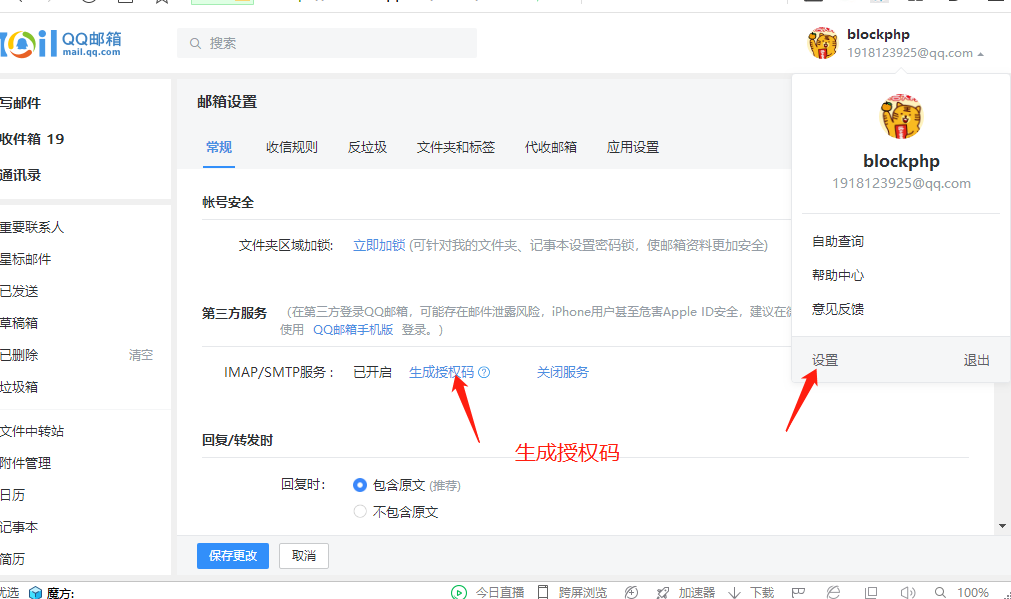Image resolution: width=1011 pixels, height=599 pixels.
Task: Open the help question mark next to 生成授权码
Action: 484,372
